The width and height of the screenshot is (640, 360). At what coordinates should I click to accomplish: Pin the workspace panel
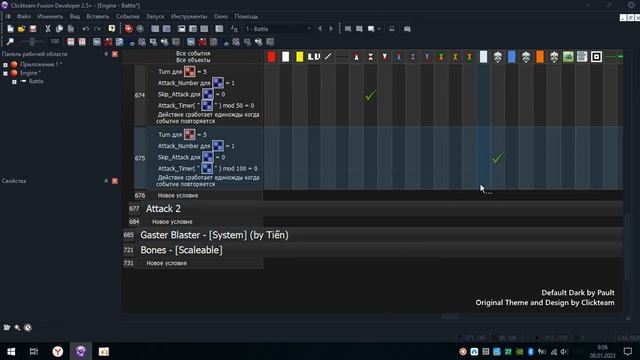click(x=106, y=54)
